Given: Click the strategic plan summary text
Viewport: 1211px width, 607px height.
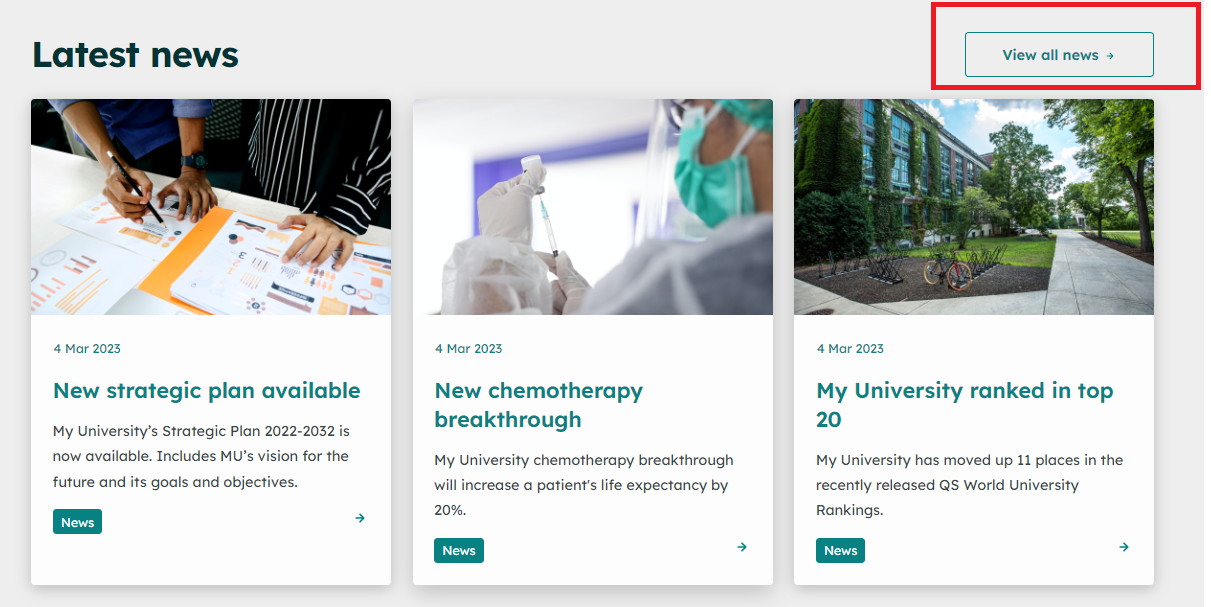Looking at the screenshot, I should point(201,456).
